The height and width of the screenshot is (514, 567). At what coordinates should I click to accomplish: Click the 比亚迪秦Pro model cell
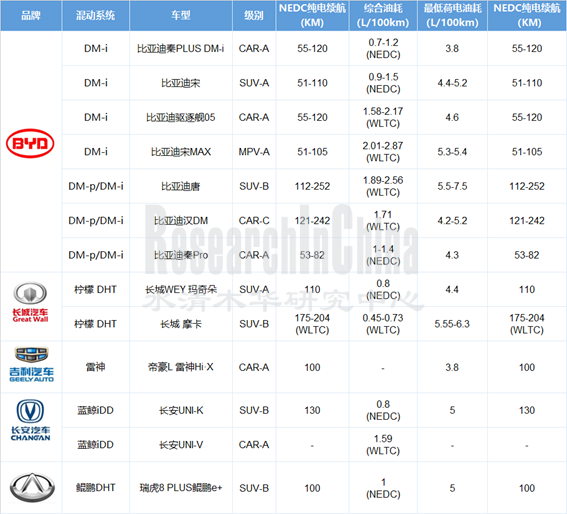[x=180, y=255]
